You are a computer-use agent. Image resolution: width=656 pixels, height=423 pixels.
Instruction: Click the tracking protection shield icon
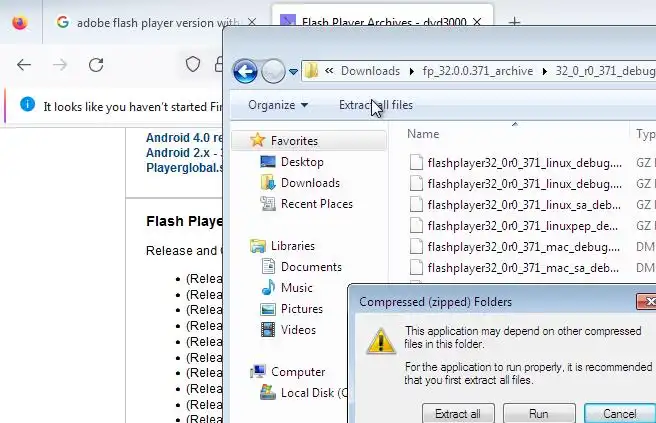193,64
